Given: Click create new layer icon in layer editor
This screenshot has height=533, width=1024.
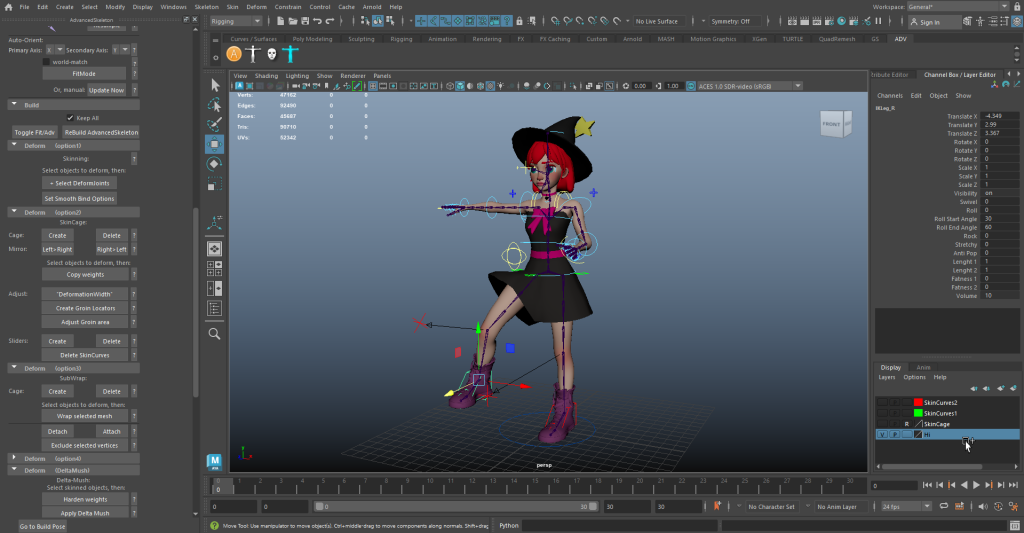Looking at the screenshot, I should (x=1000, y=389).
